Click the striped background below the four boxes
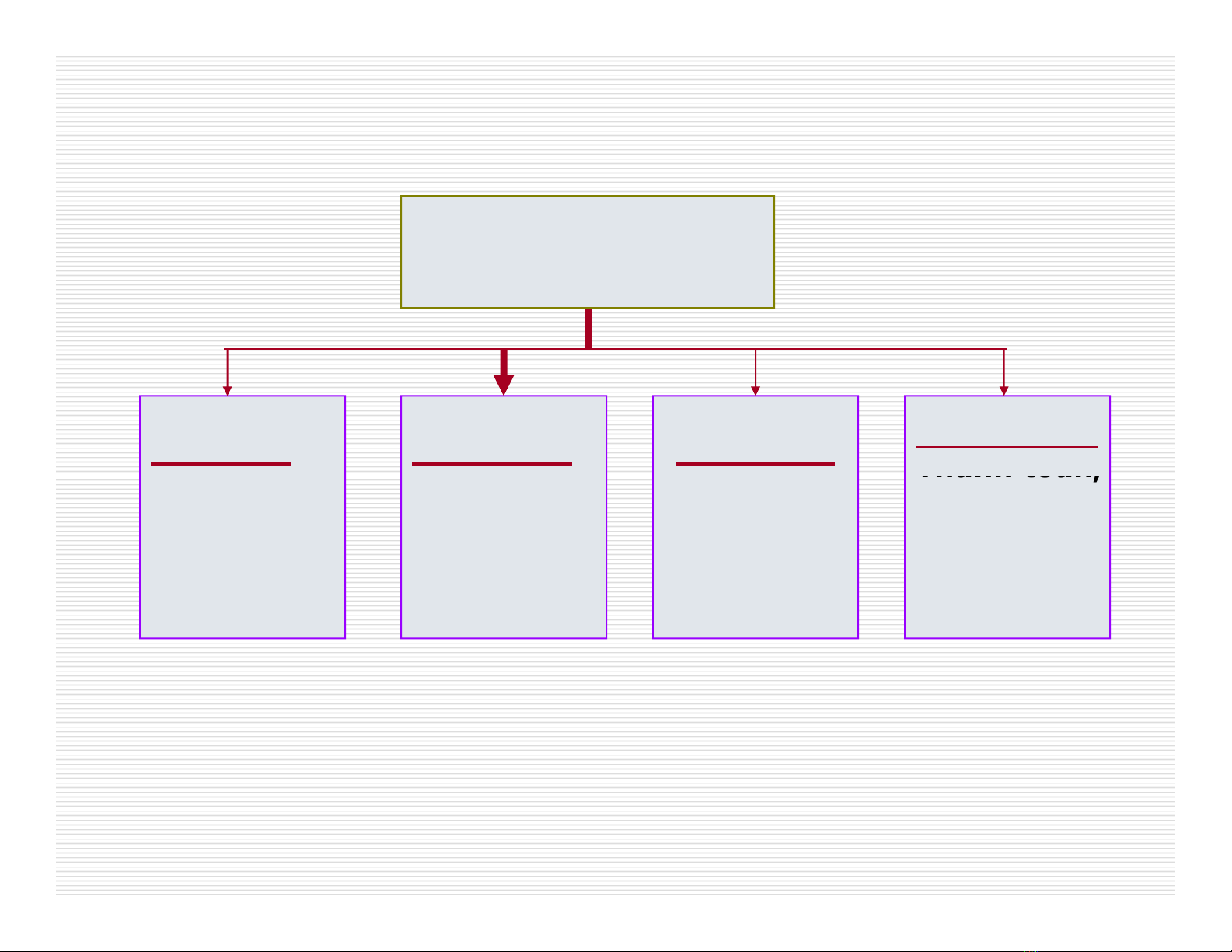 tap(614, 762)
